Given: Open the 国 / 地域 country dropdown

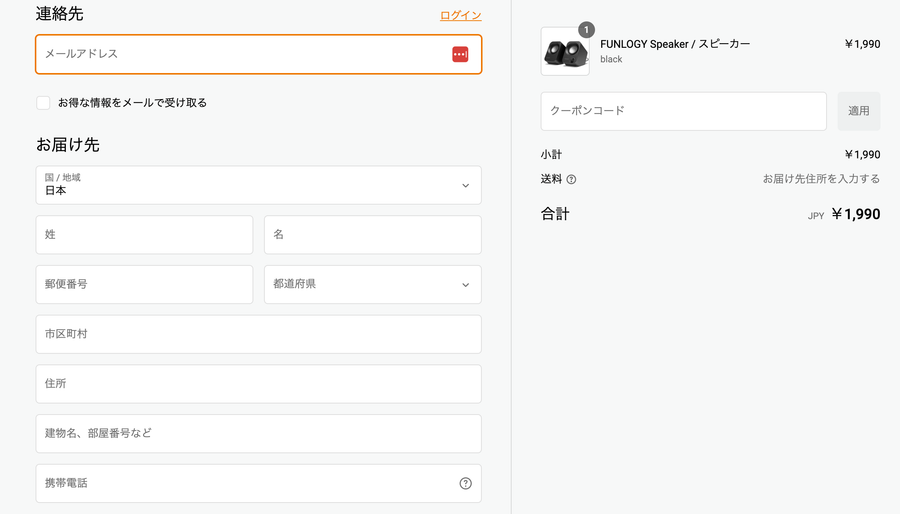Looking at the screenshot, I should (x=258, y=185).
